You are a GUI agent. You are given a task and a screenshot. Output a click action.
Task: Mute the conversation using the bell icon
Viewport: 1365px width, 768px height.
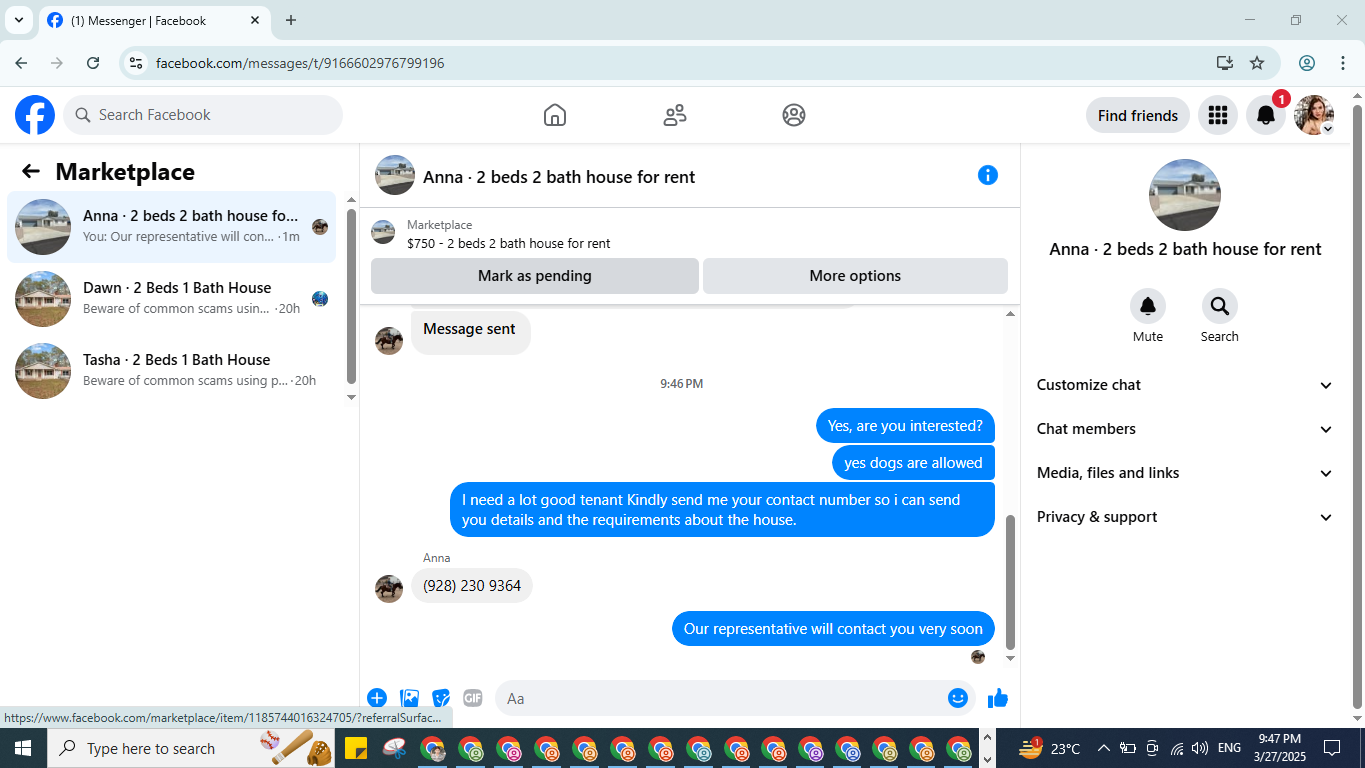click(1148, 306)
